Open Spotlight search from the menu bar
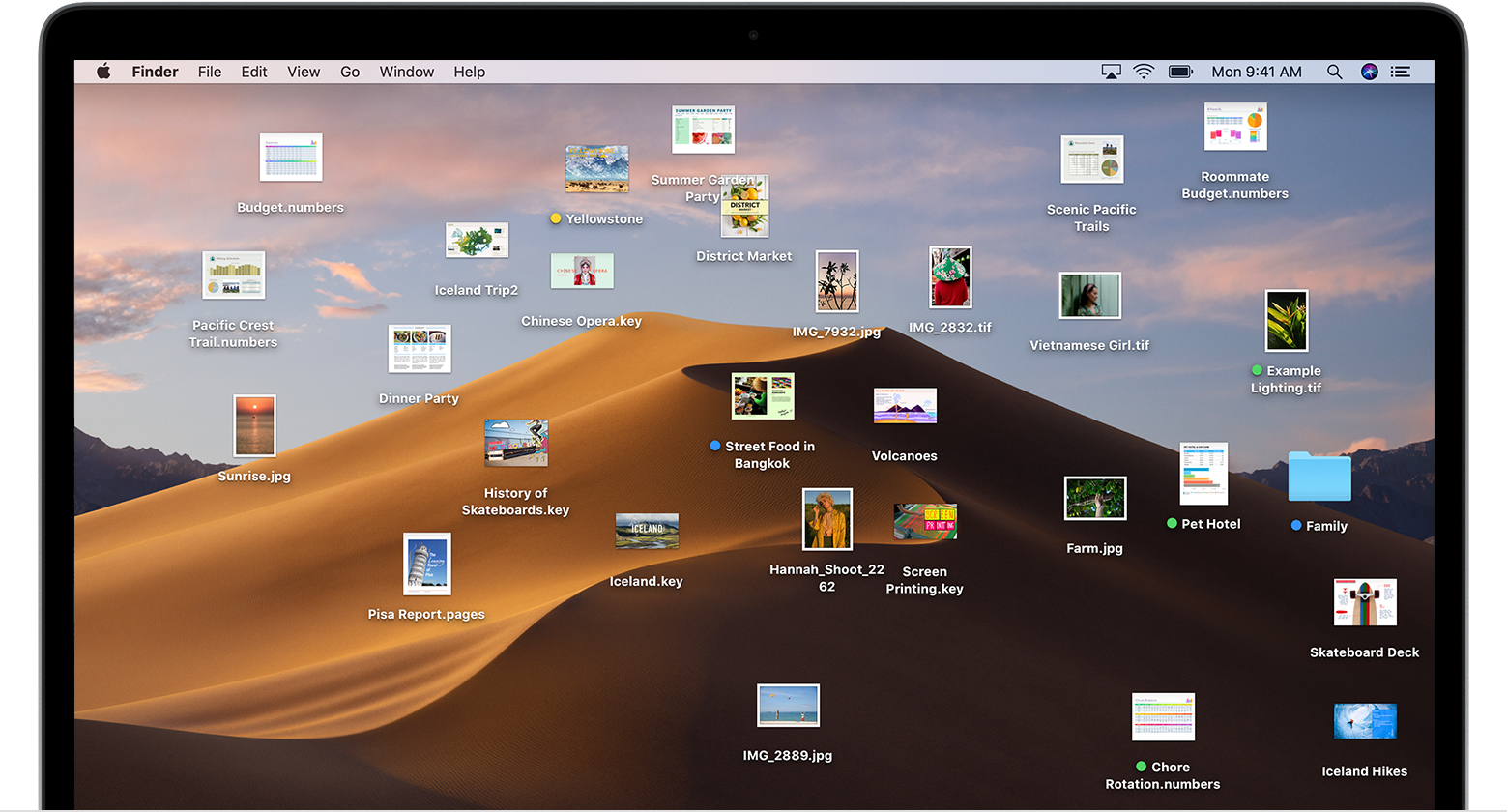 tap(1334, 72)
